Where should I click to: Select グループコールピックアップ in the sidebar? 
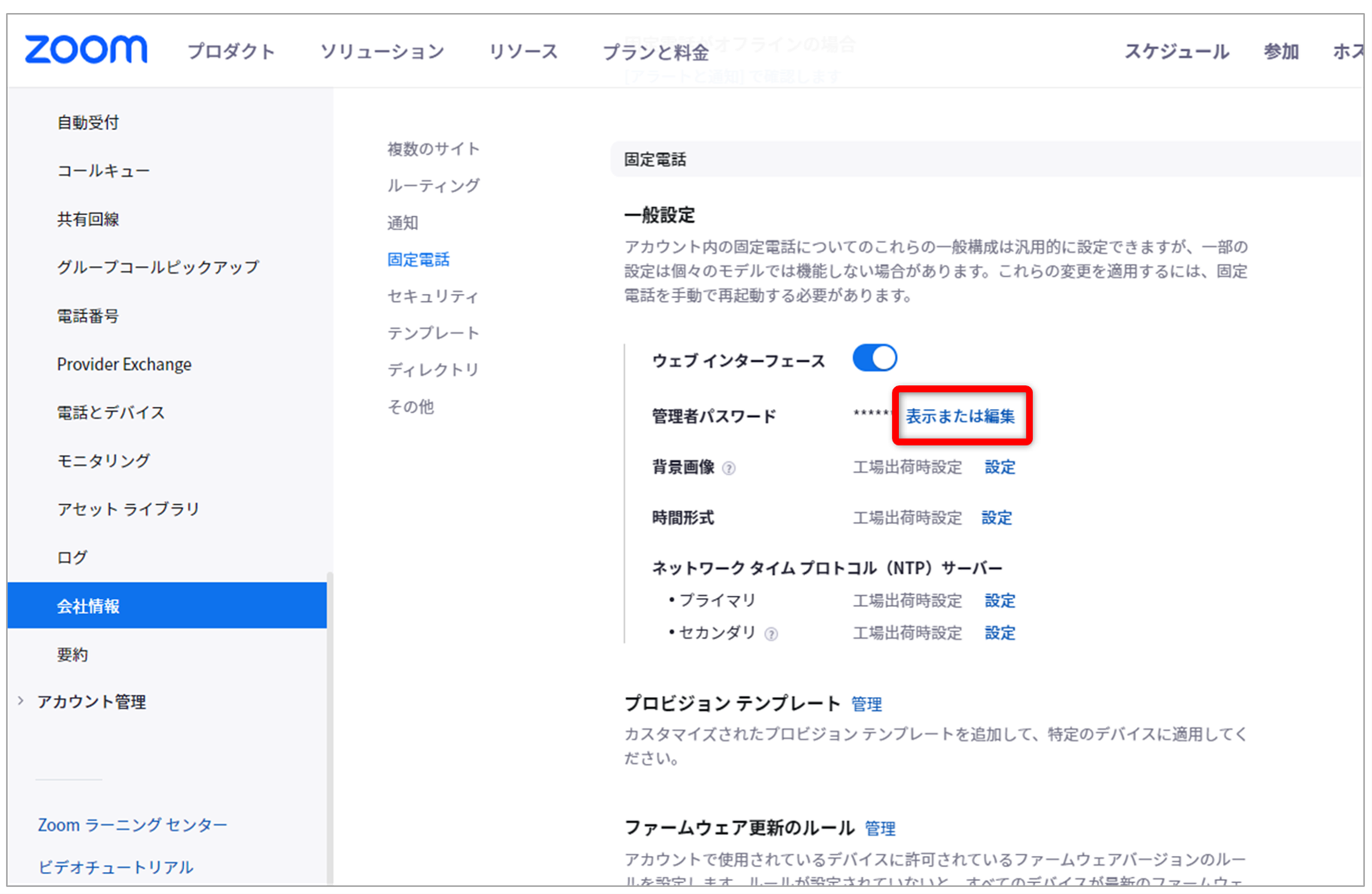(x=158, y=267)
